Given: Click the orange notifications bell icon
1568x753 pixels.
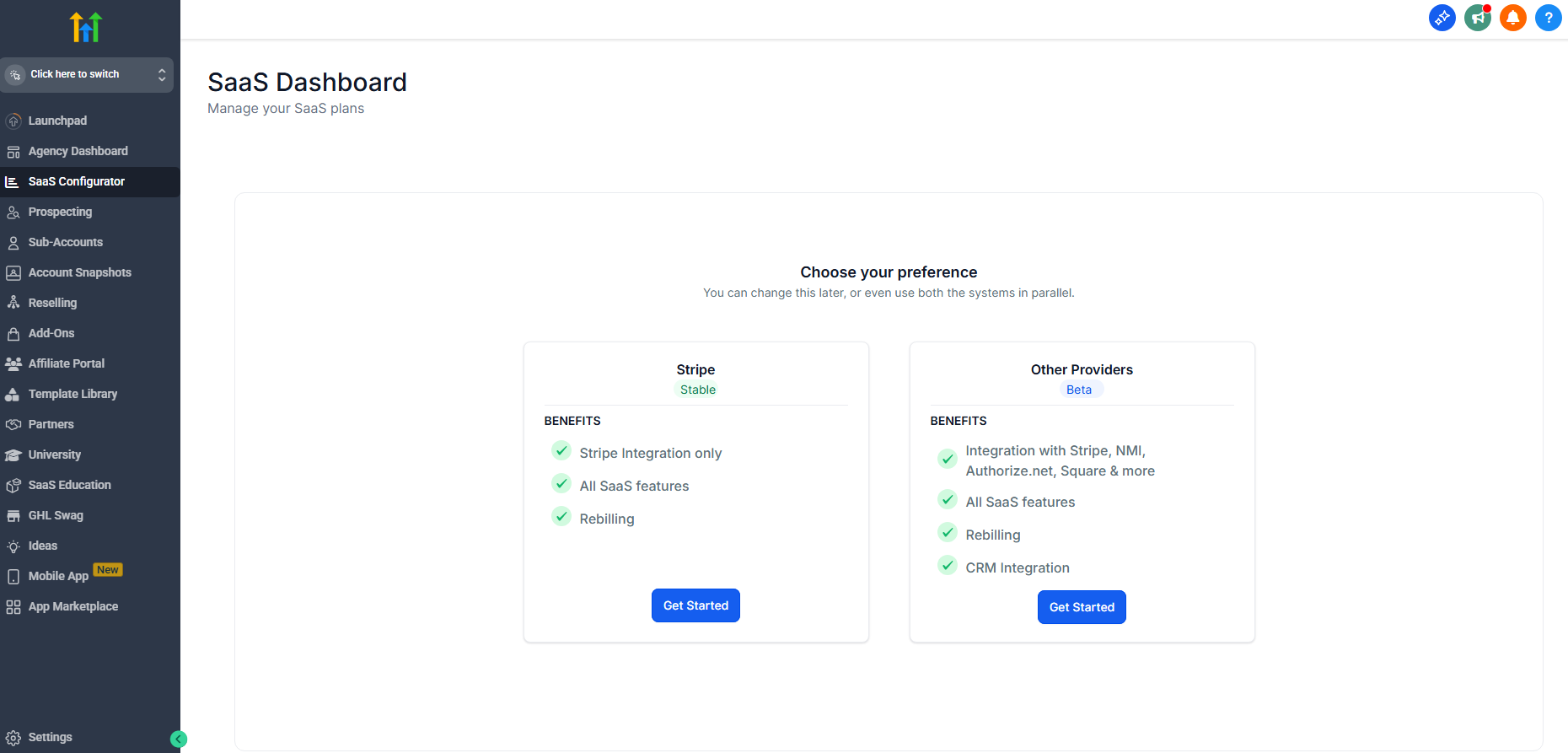Looking at the screenshot, I should [1512, 18].
